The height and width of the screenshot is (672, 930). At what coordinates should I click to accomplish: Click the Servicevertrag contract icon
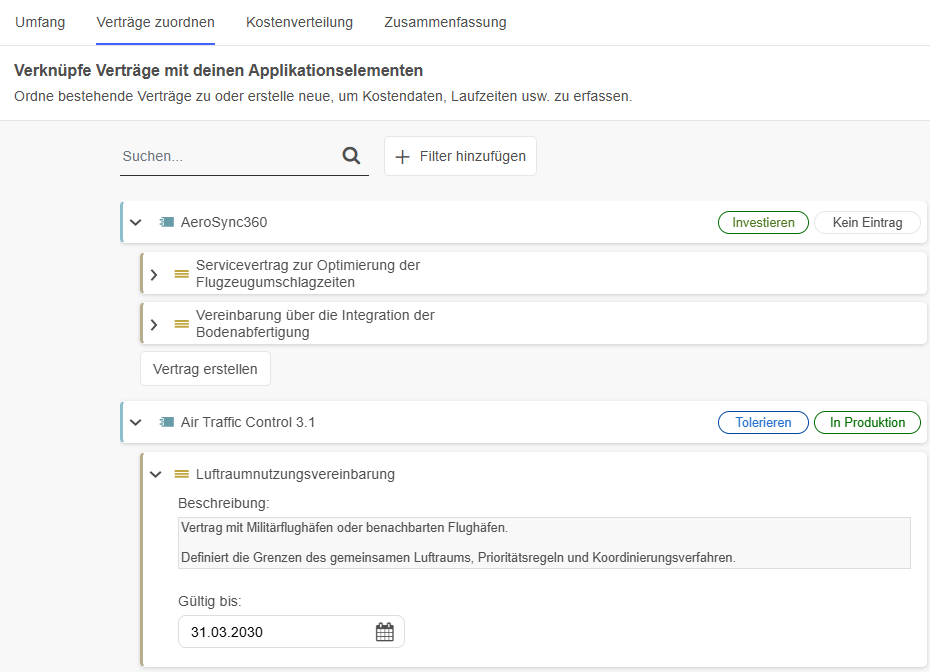(x=181, y=273)
